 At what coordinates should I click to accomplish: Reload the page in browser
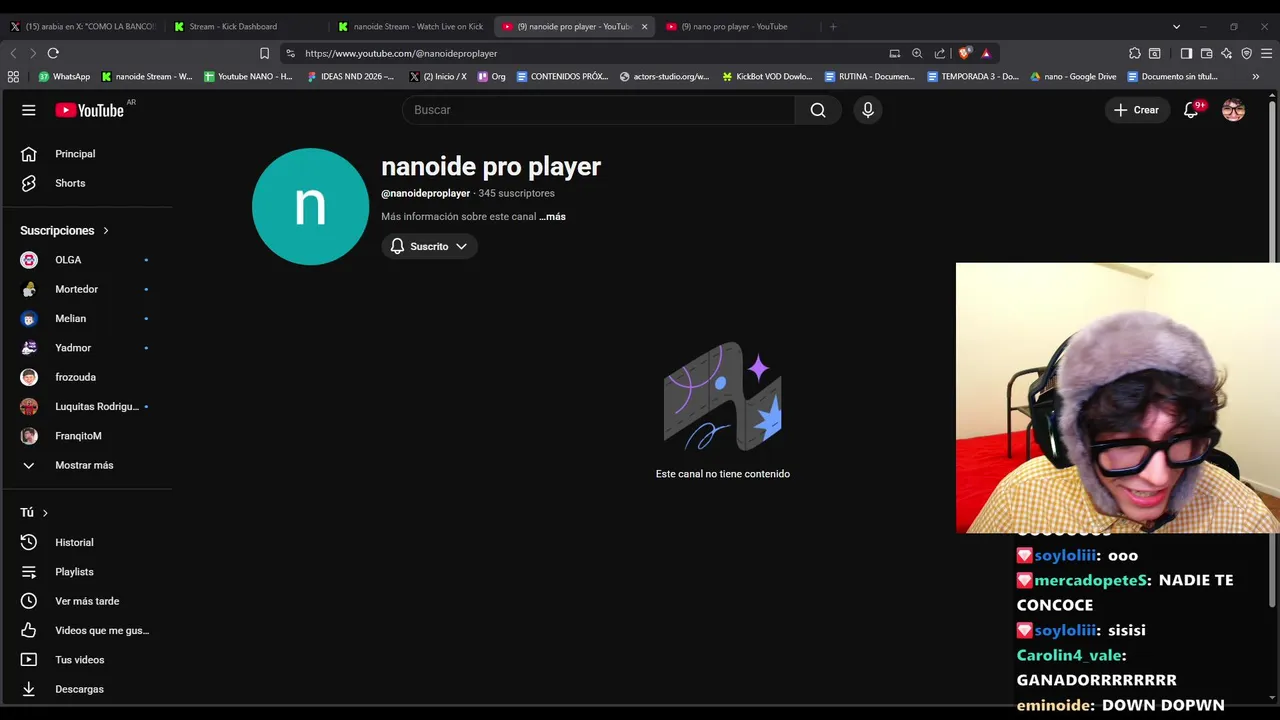(x=53, y=53)
